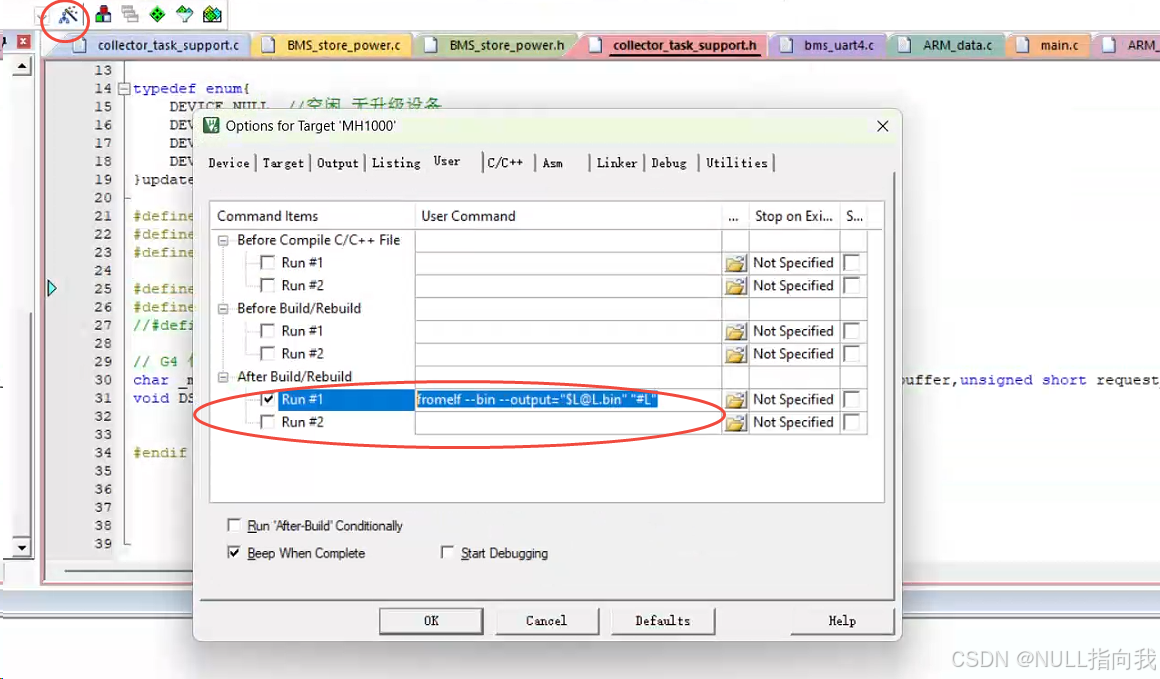This screenshot has width=1160, height=679.
Task: Switch to the Utilities tab
Action: point(736,163)
